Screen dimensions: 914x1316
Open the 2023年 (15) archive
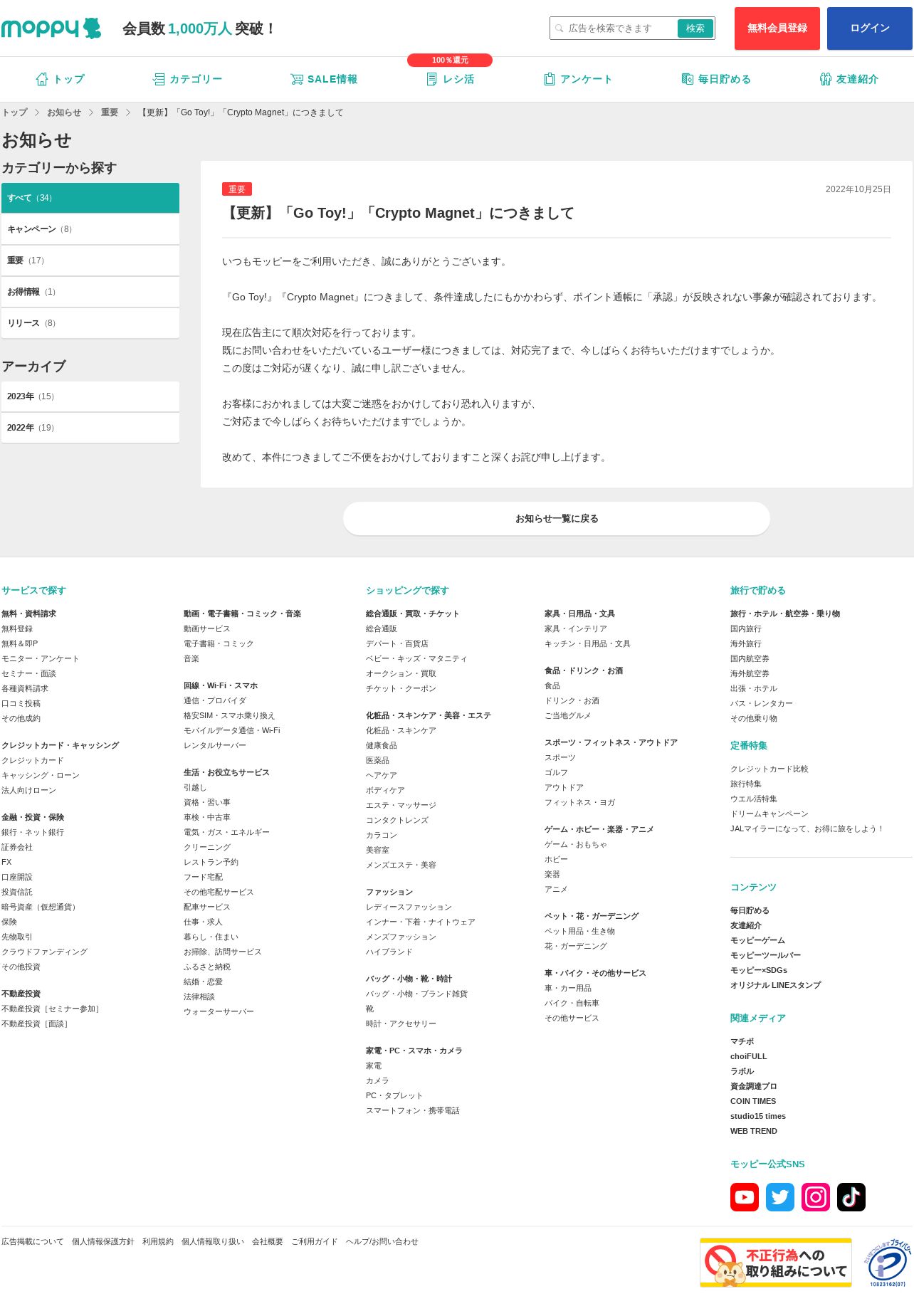coord(90,396)
